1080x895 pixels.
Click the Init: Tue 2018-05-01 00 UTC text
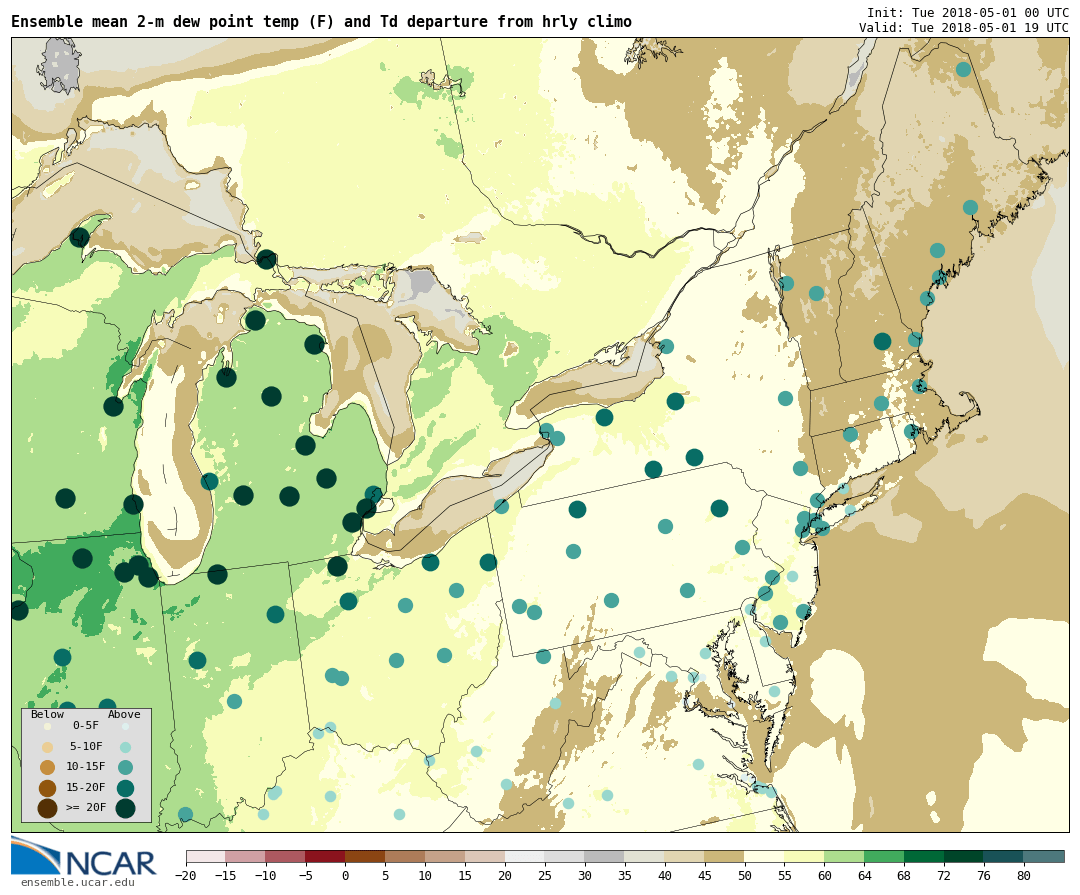(x=968, y=13)
